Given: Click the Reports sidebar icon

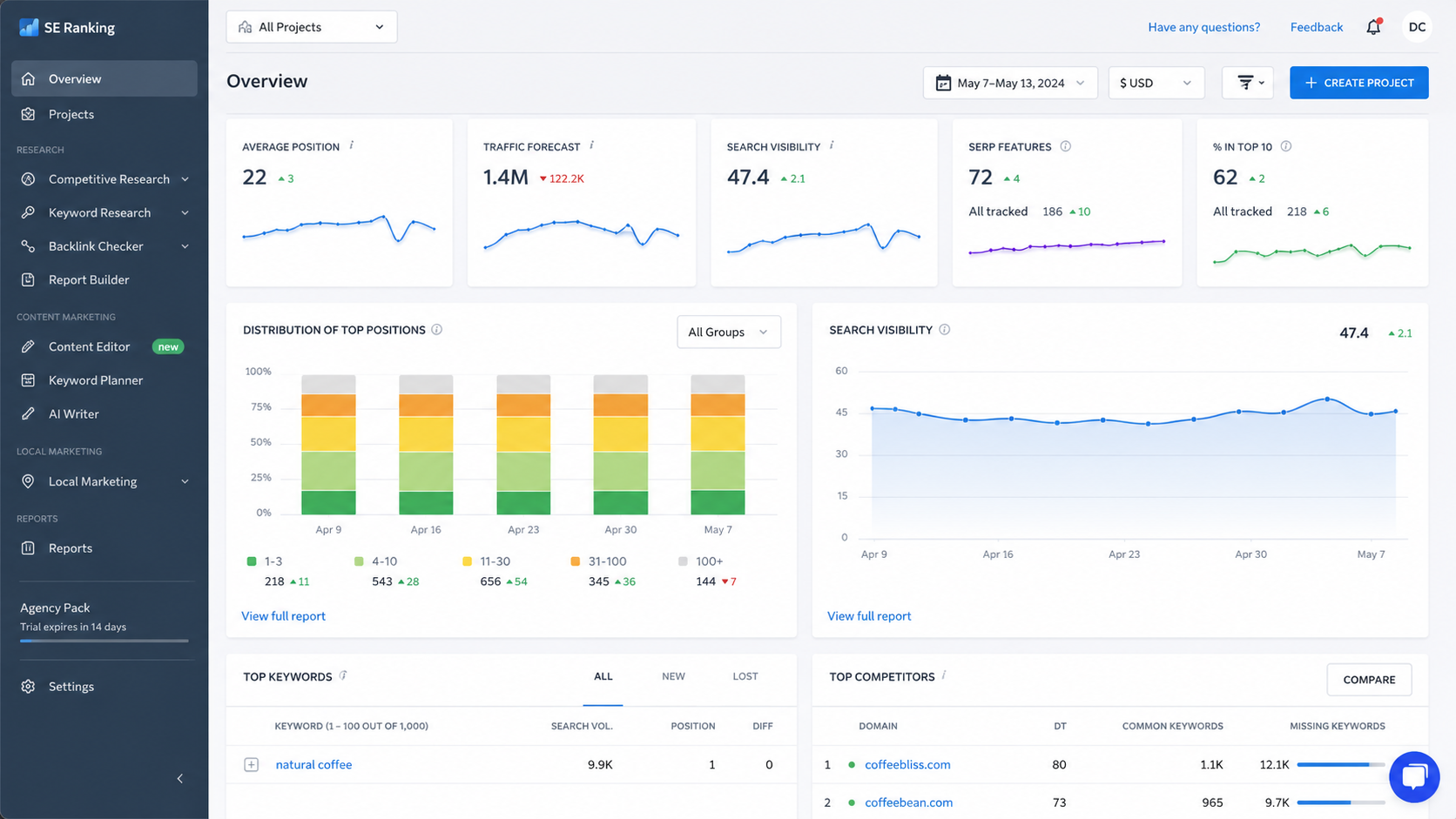Looking at the screenshot, I should 29,548.
